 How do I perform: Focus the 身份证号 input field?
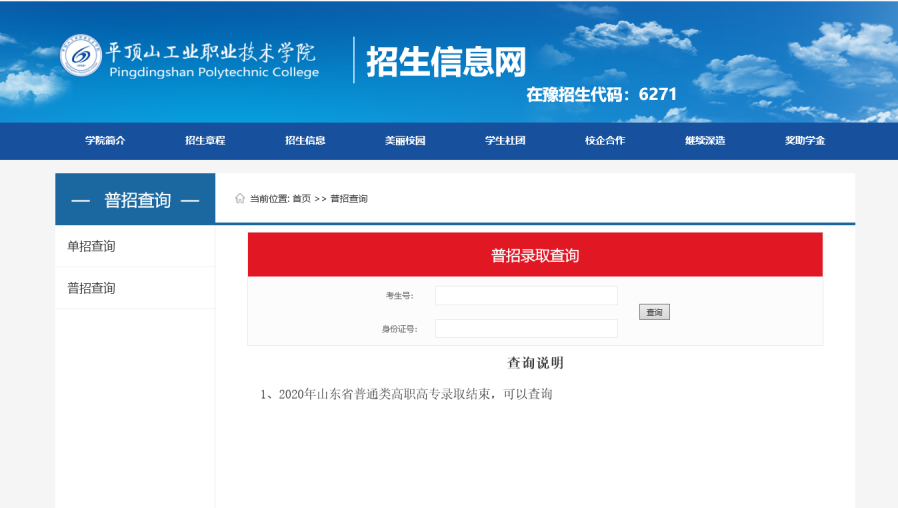pyautogui.click(x=526, y=329)
